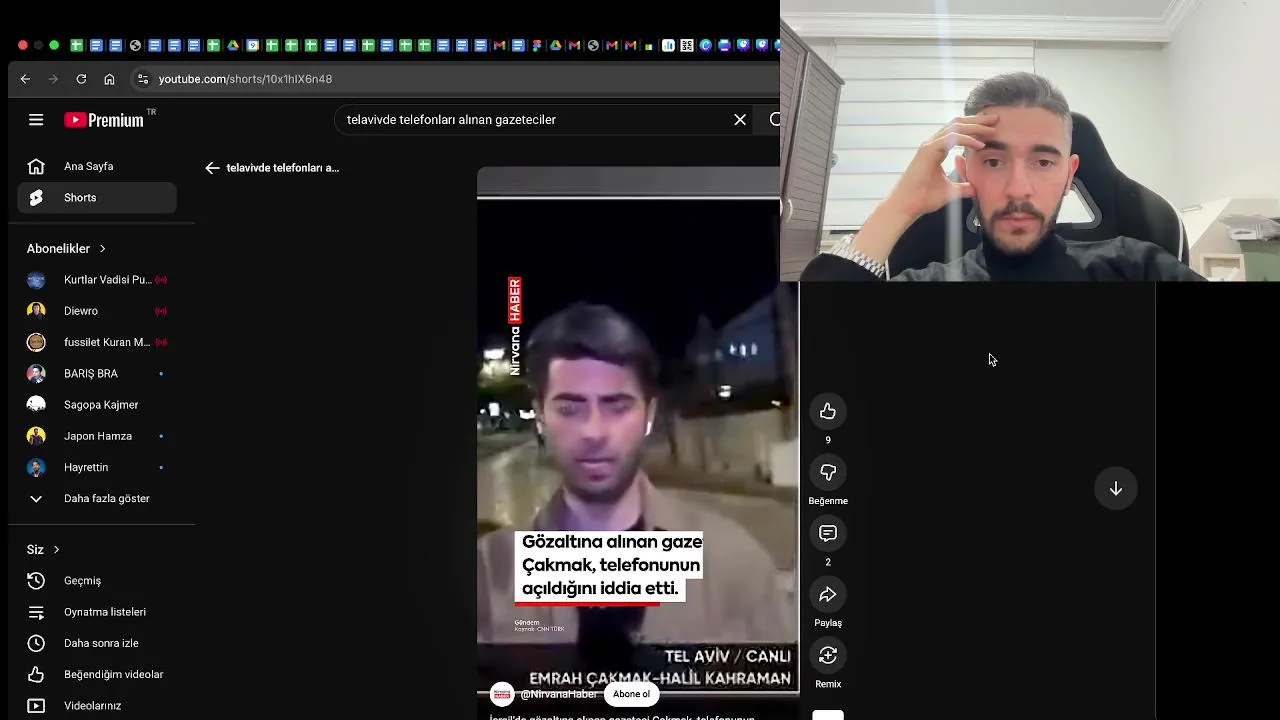Open the comments of the short
Screen dimensions: 1280x720
828,533
